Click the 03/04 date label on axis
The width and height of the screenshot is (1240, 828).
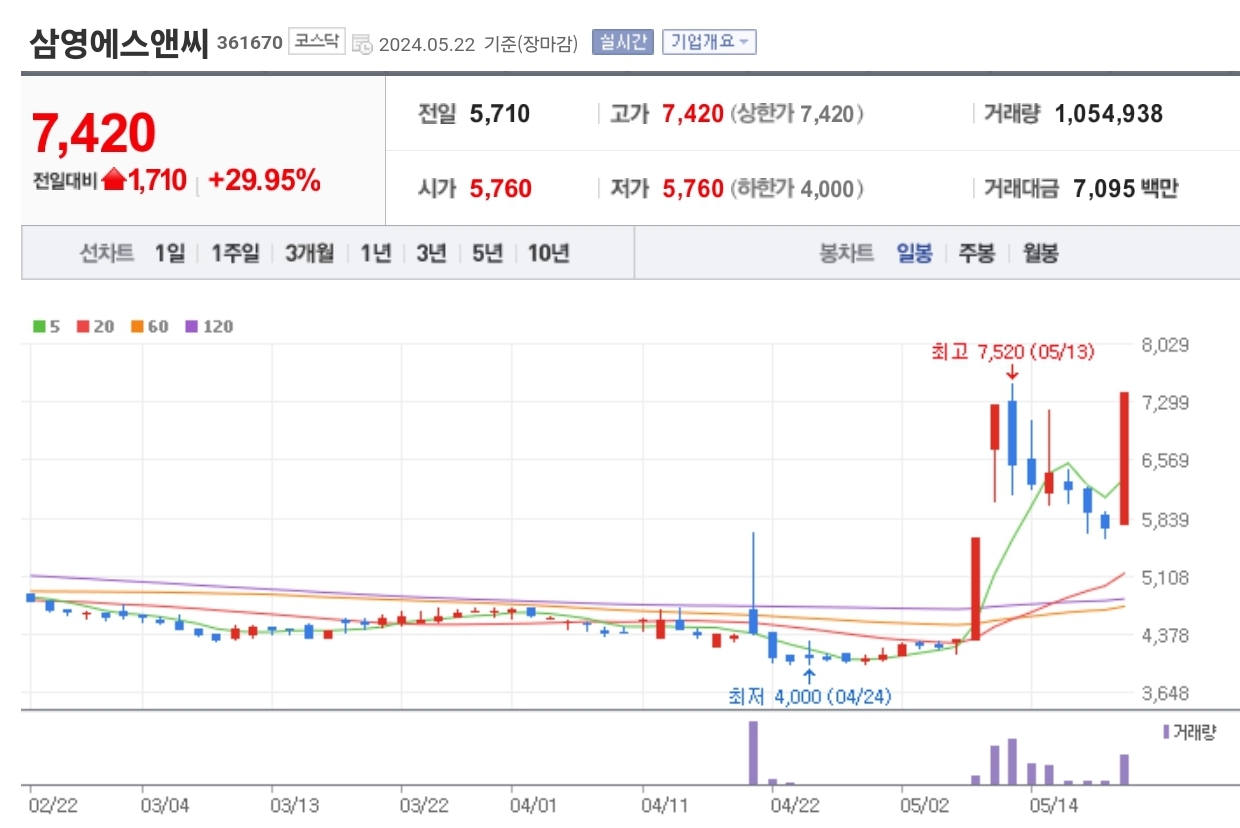[165, 804]
